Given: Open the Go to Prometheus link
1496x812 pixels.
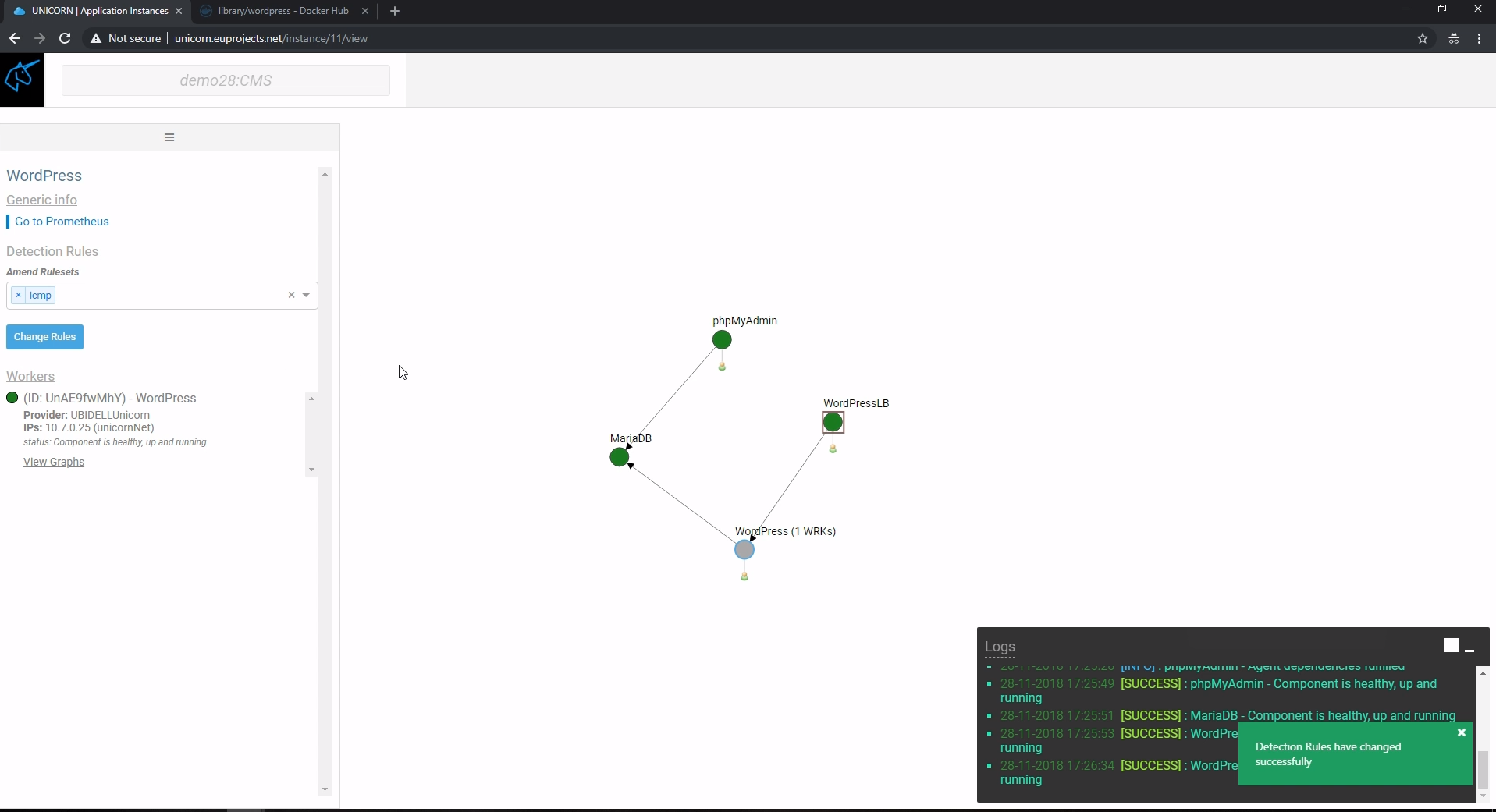Looking at the screenshot, I should [62, 222].
